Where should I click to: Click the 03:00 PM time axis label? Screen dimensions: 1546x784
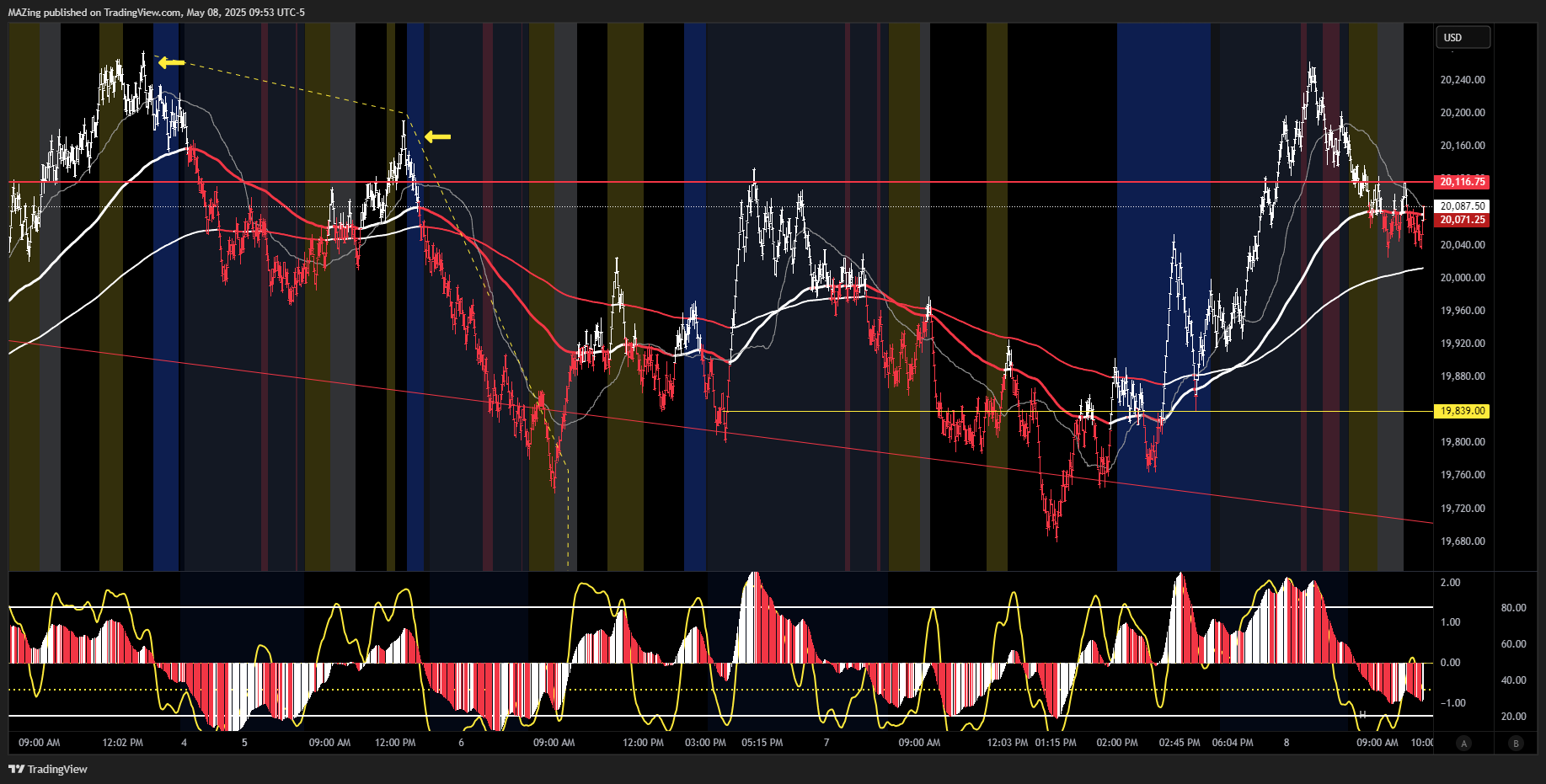click(705, 743)
